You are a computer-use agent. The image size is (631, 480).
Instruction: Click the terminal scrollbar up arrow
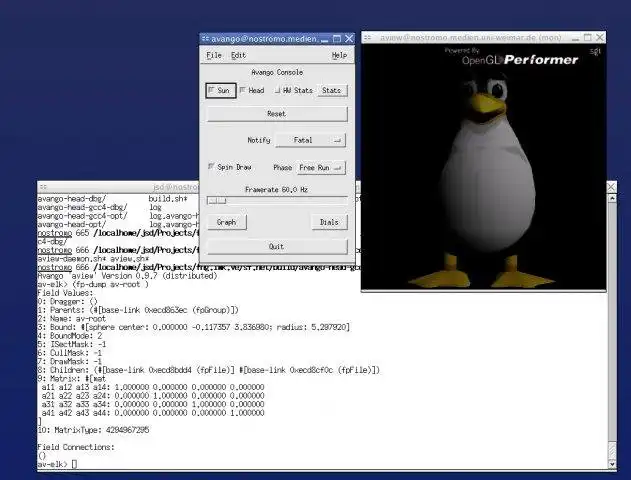[x=612, y=198]
